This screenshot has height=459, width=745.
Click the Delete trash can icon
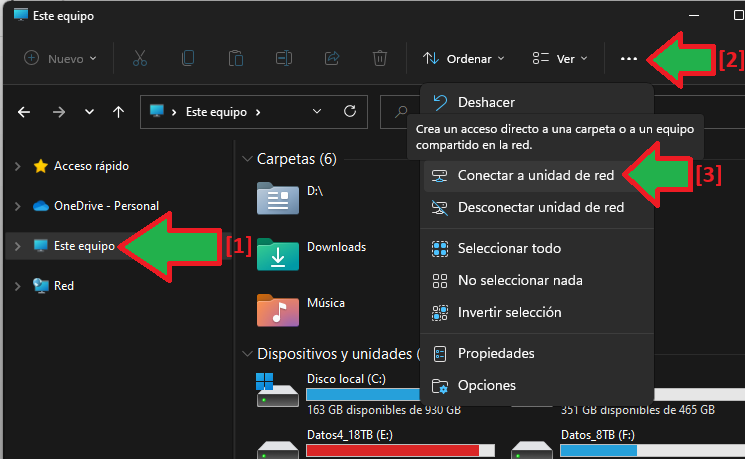click(x=380, y=58)
